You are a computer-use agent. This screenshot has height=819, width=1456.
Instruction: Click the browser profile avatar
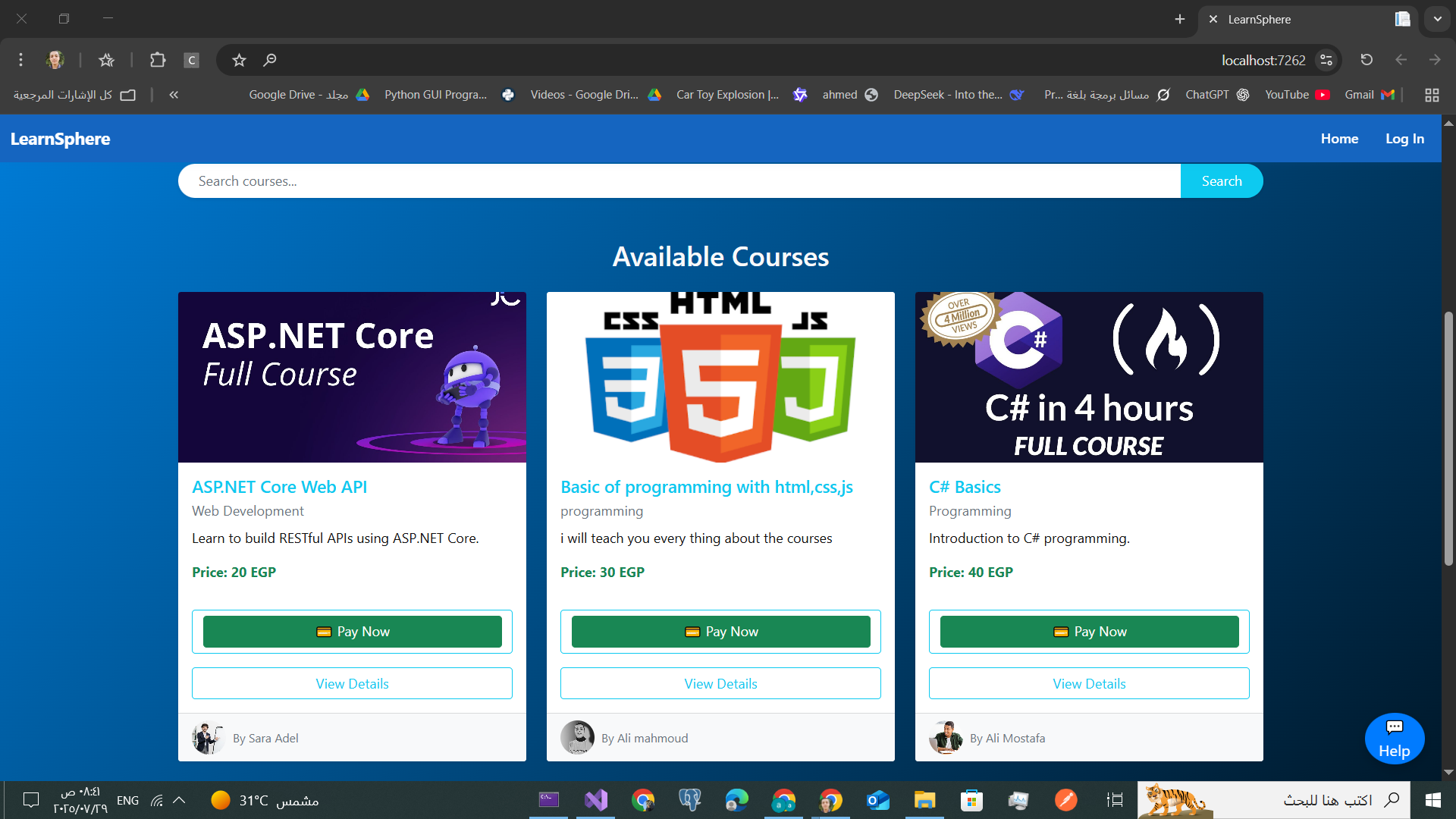55,60
